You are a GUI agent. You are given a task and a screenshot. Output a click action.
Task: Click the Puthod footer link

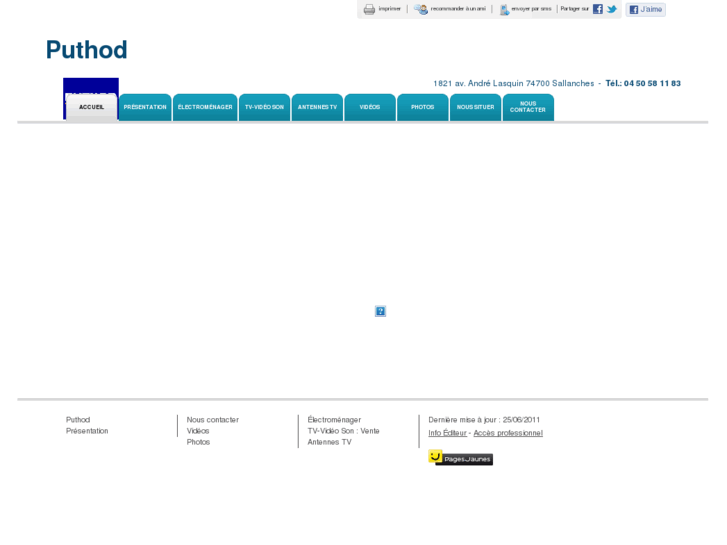[78, 420]
